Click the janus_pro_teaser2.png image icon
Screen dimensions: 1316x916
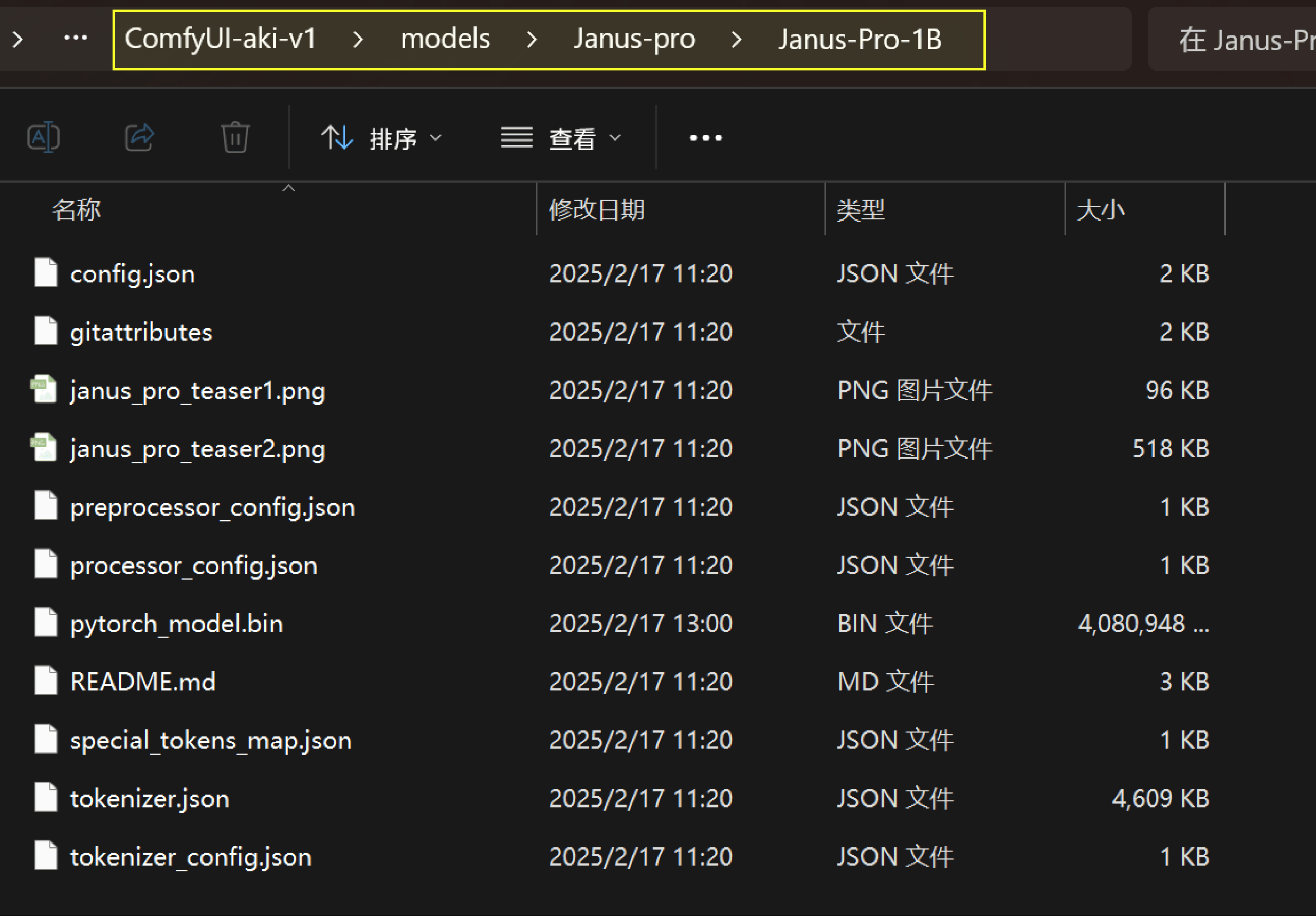44,448
